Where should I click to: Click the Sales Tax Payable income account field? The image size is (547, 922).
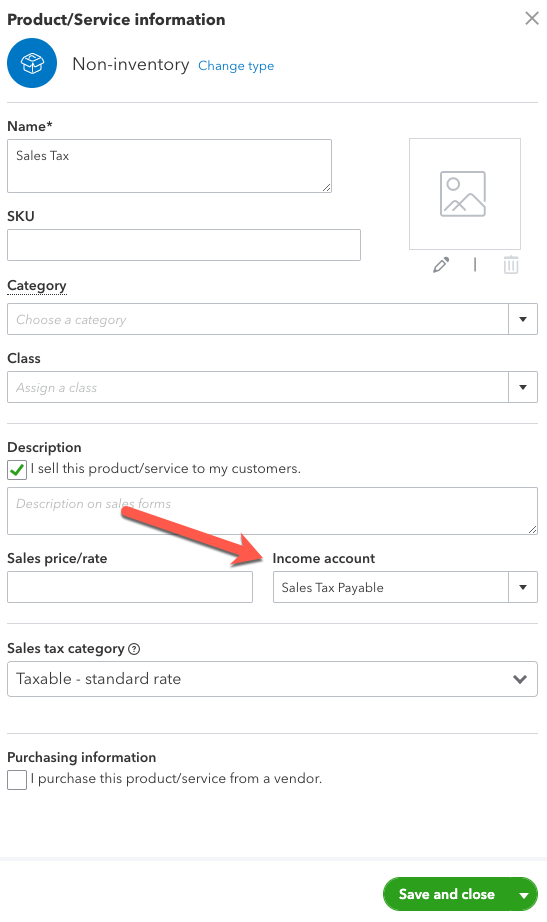(x=391, y=587)
